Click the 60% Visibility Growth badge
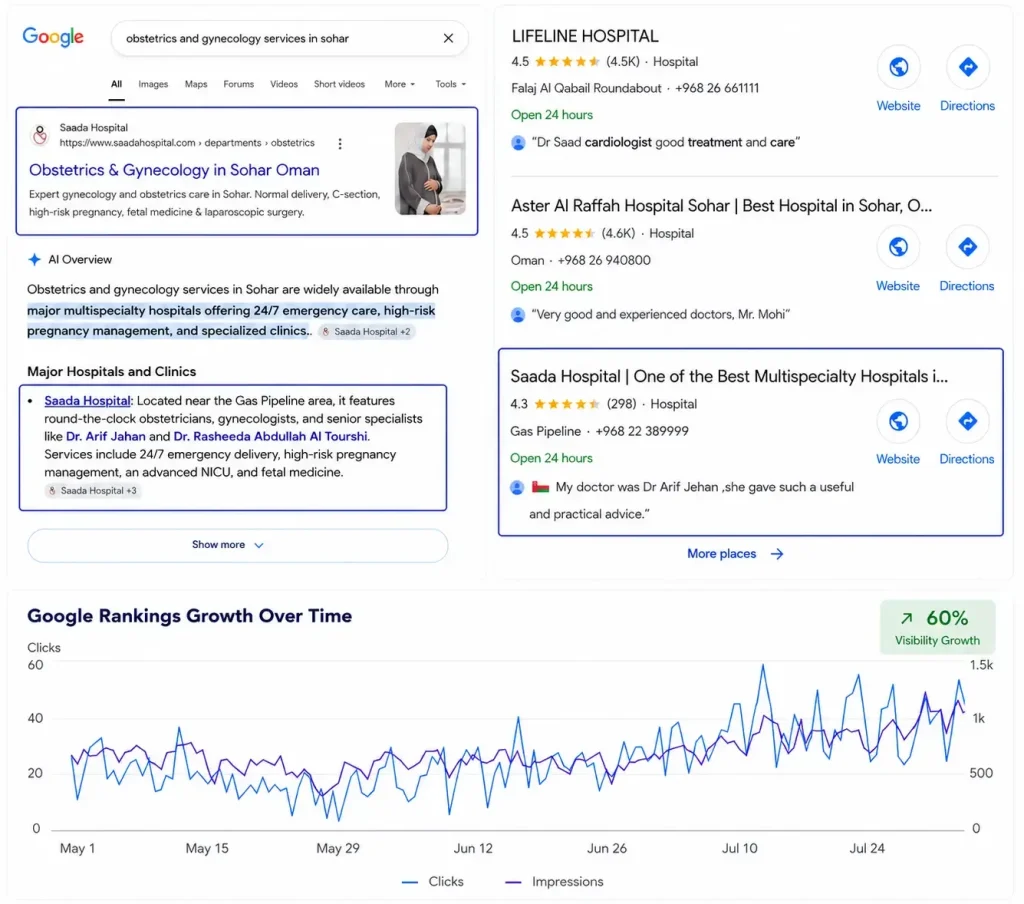Image resolution: width=1024 pixels, height=904 pixels. click(x=937, y=627)
